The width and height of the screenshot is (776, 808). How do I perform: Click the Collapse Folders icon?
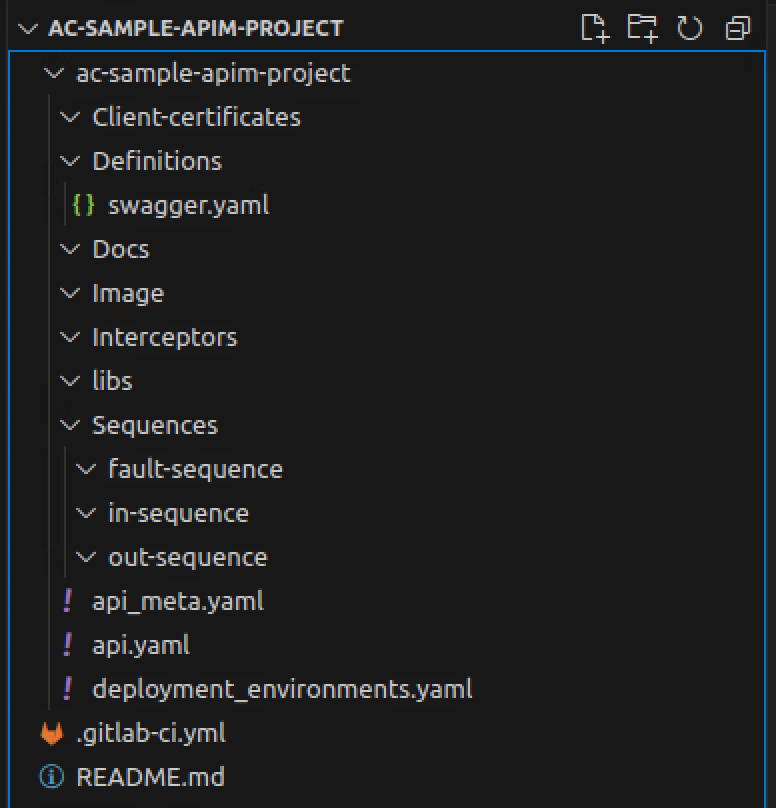pyautogui.click(x=737, y=29)
